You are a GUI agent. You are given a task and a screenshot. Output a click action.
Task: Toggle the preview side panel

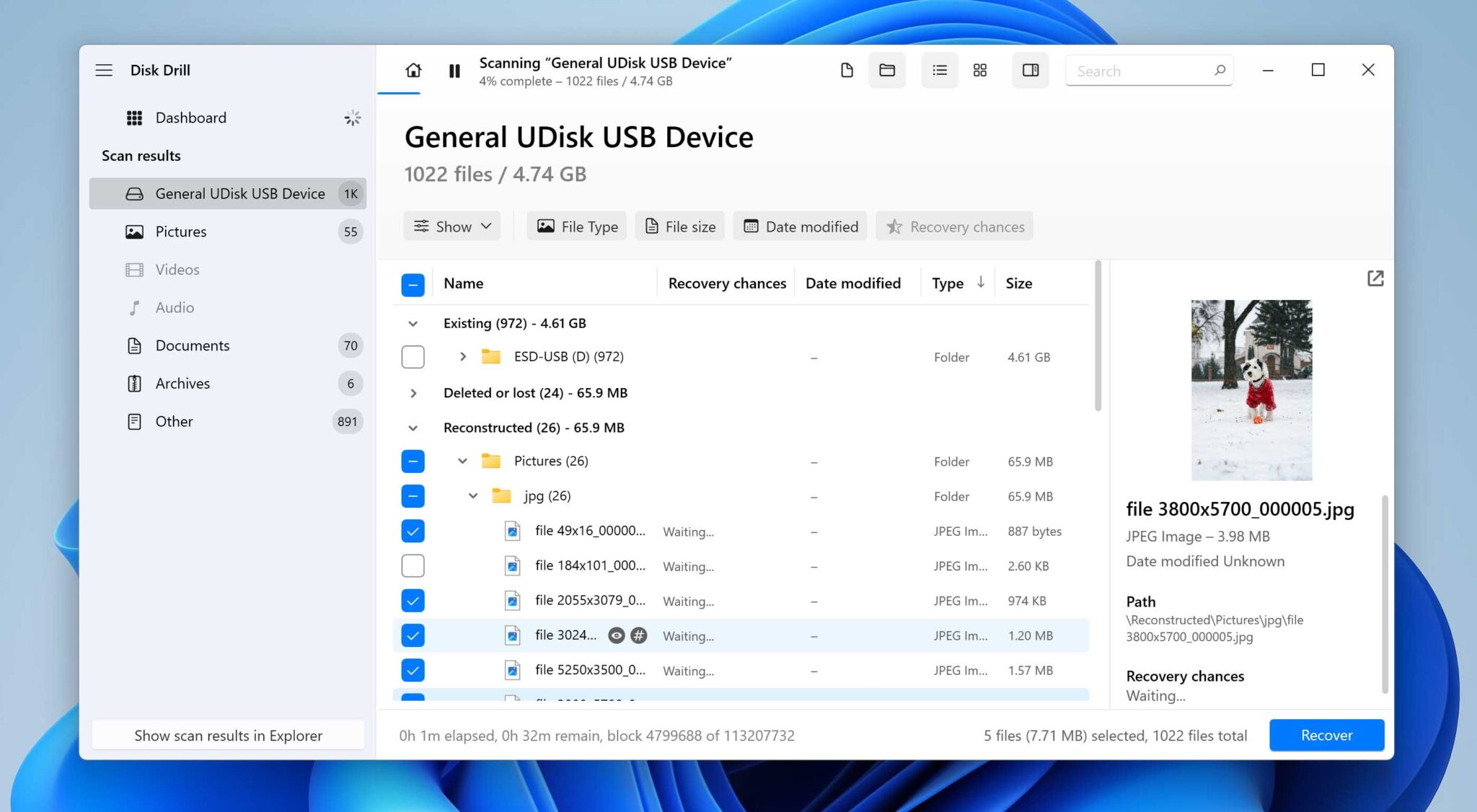coord(1030,70)
